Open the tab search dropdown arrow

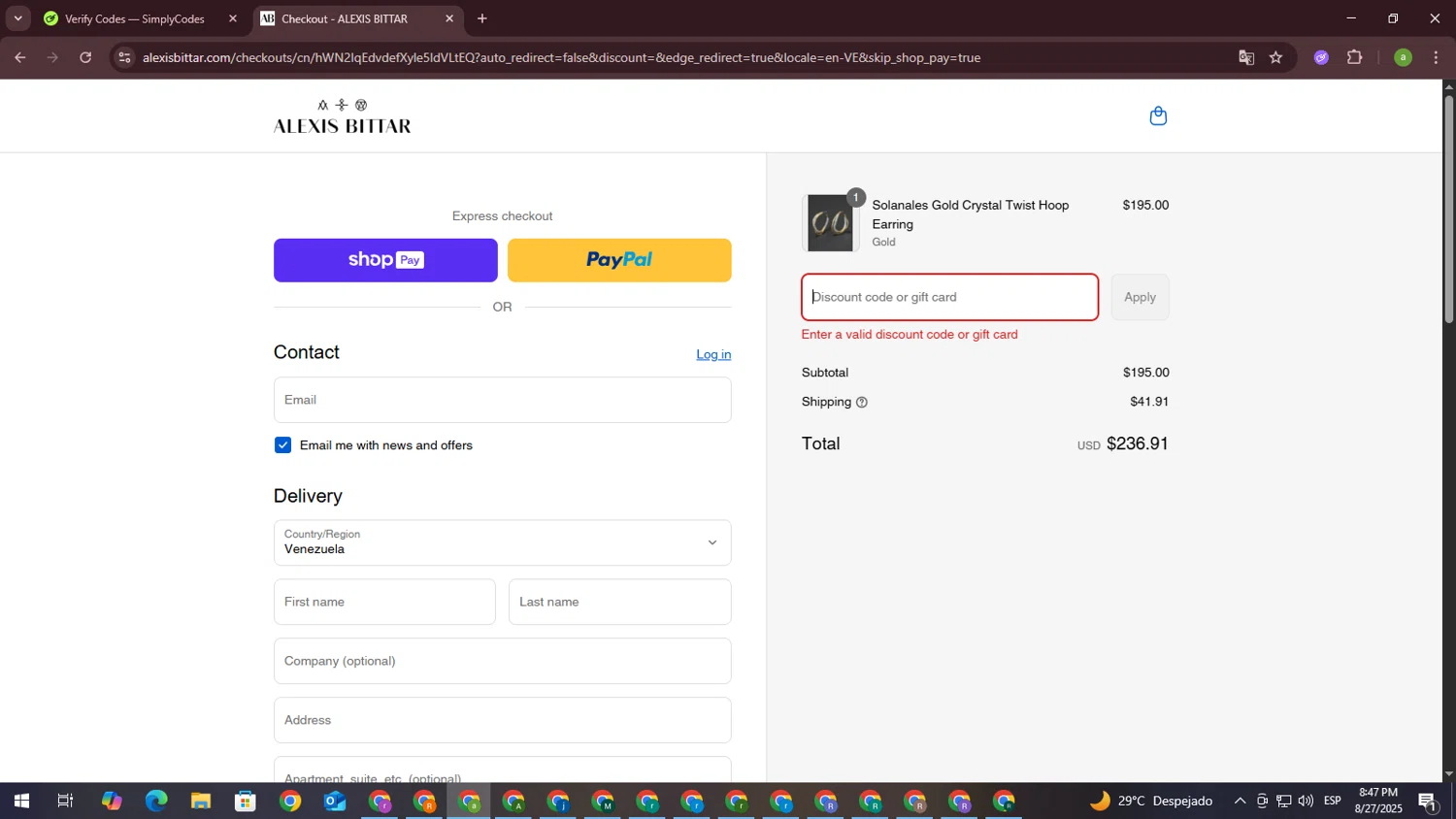[x=17, y=18]
